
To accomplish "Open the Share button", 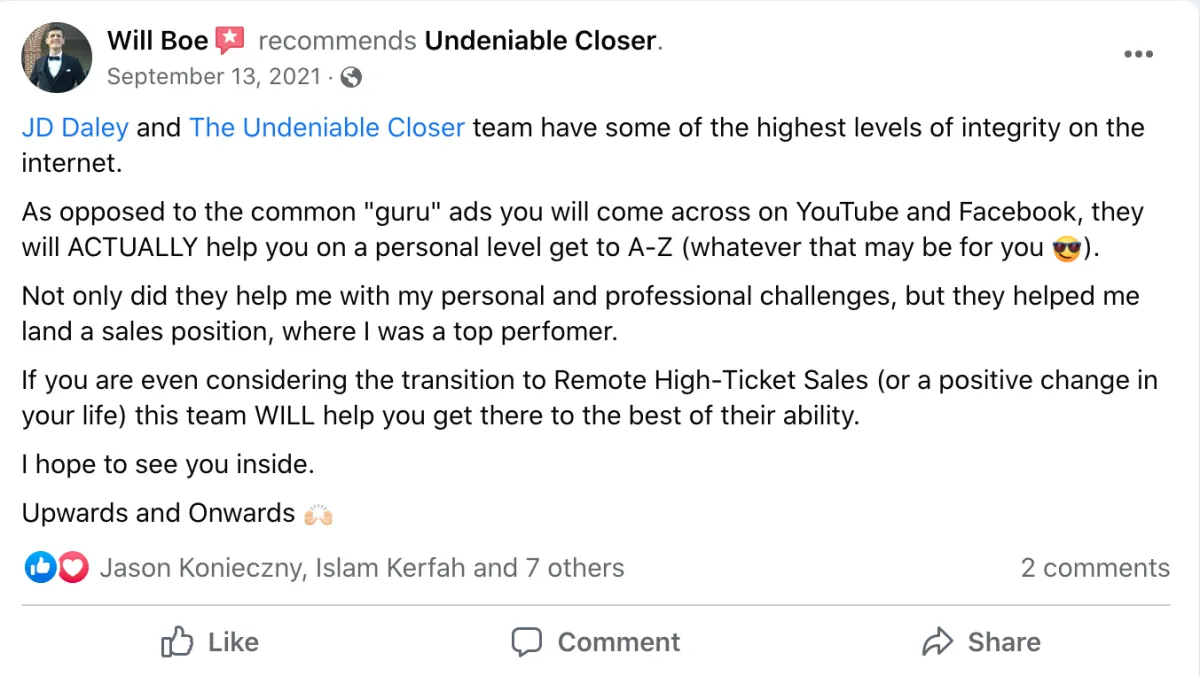I will point(981,642).
